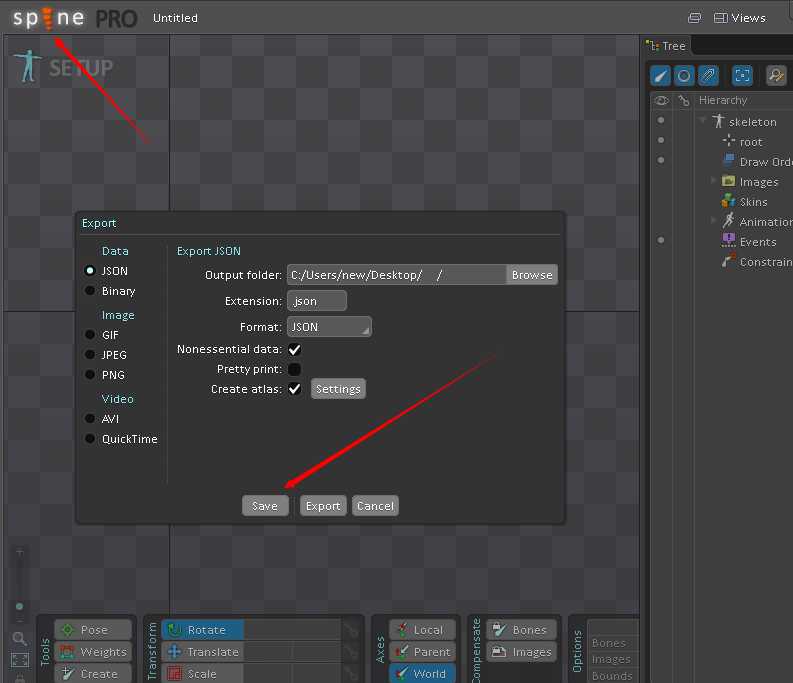This screenshot has height=683, width=793.
Task: Set axes to World
Action: [x=422, y=673]
